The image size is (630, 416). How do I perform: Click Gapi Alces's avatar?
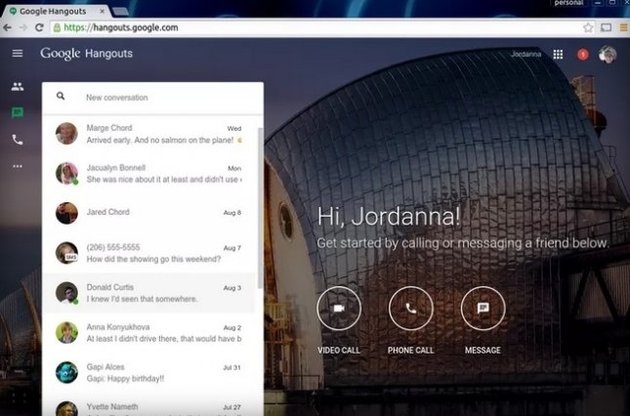point(67,373)
